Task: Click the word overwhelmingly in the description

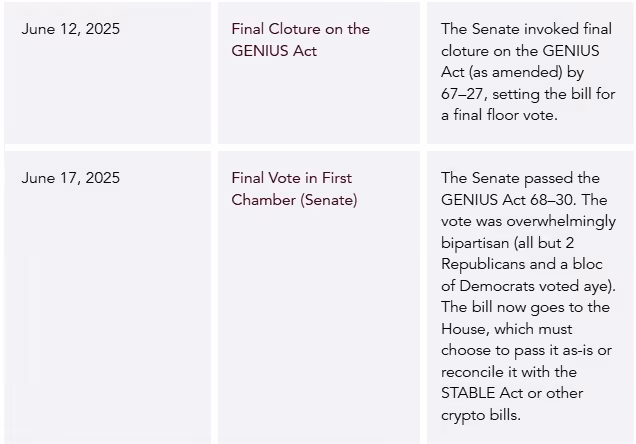Action: pos(561,222)
